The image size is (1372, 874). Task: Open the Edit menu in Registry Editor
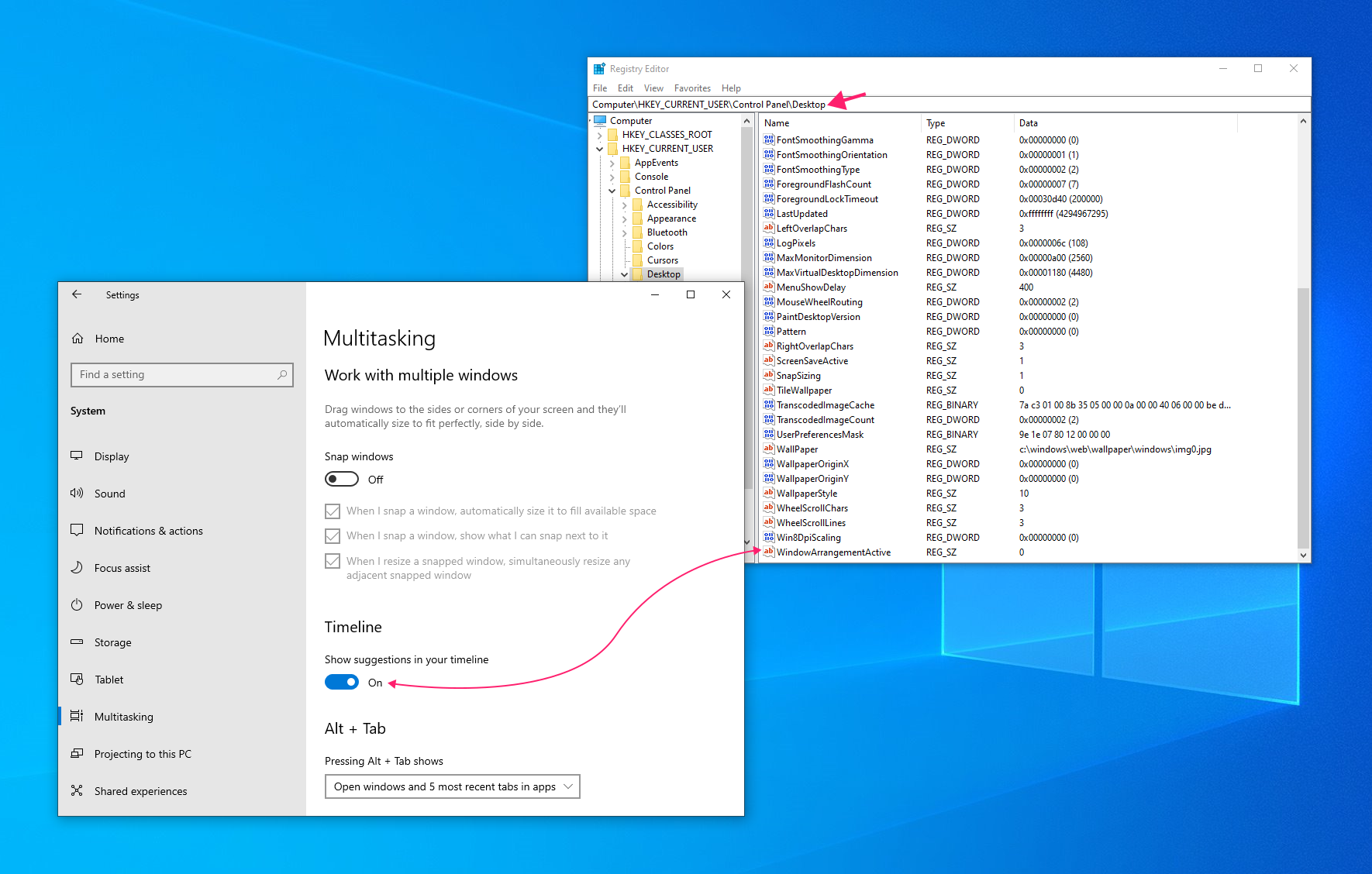tap(626, 88)
